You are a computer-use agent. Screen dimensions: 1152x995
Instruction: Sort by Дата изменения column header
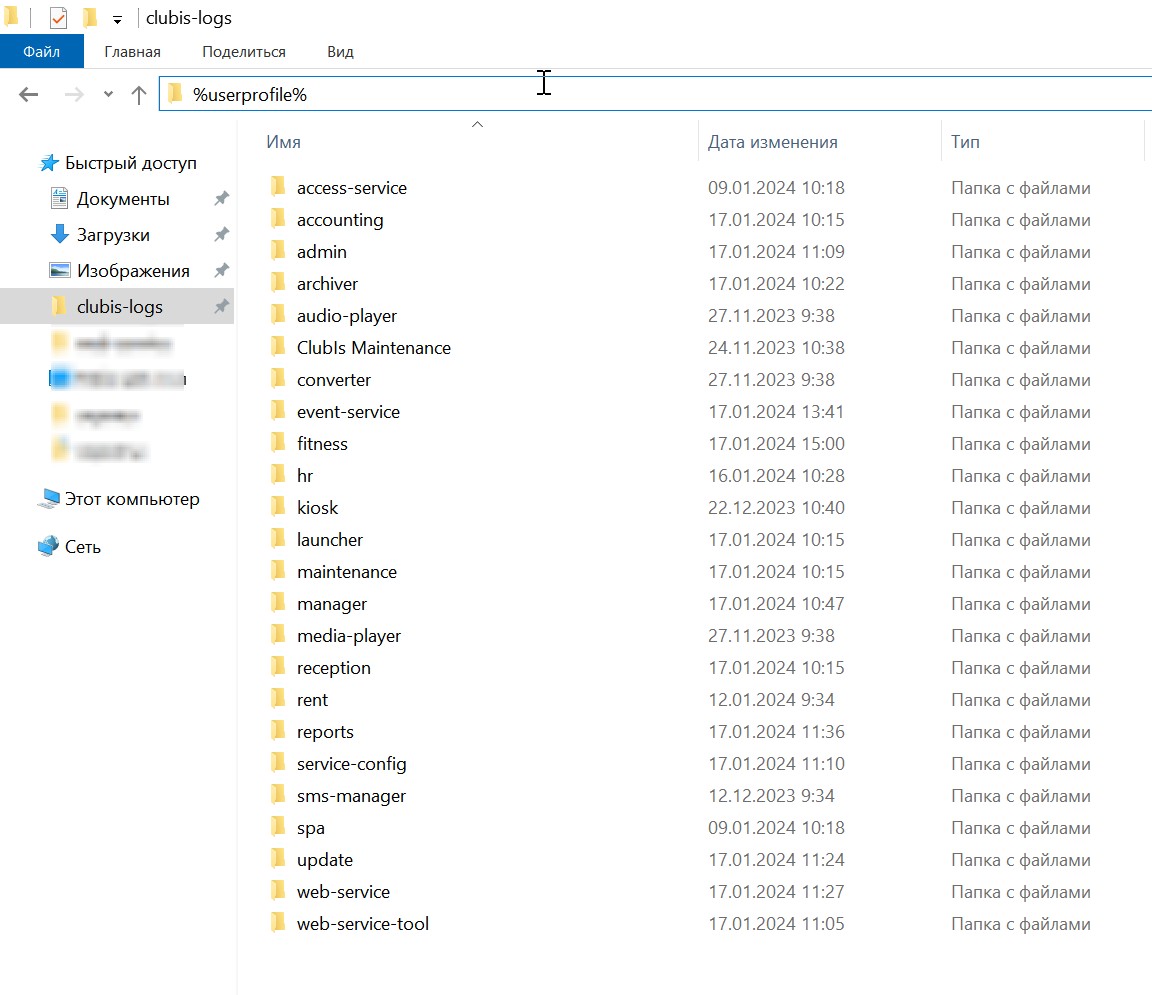772,142
